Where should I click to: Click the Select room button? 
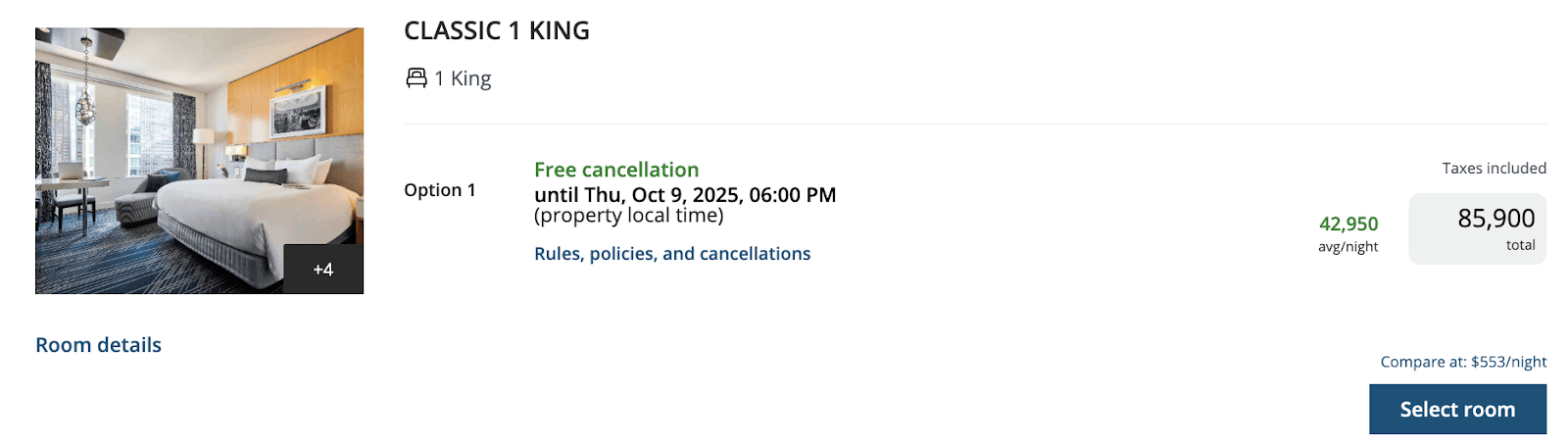[x=1458, y=409]
